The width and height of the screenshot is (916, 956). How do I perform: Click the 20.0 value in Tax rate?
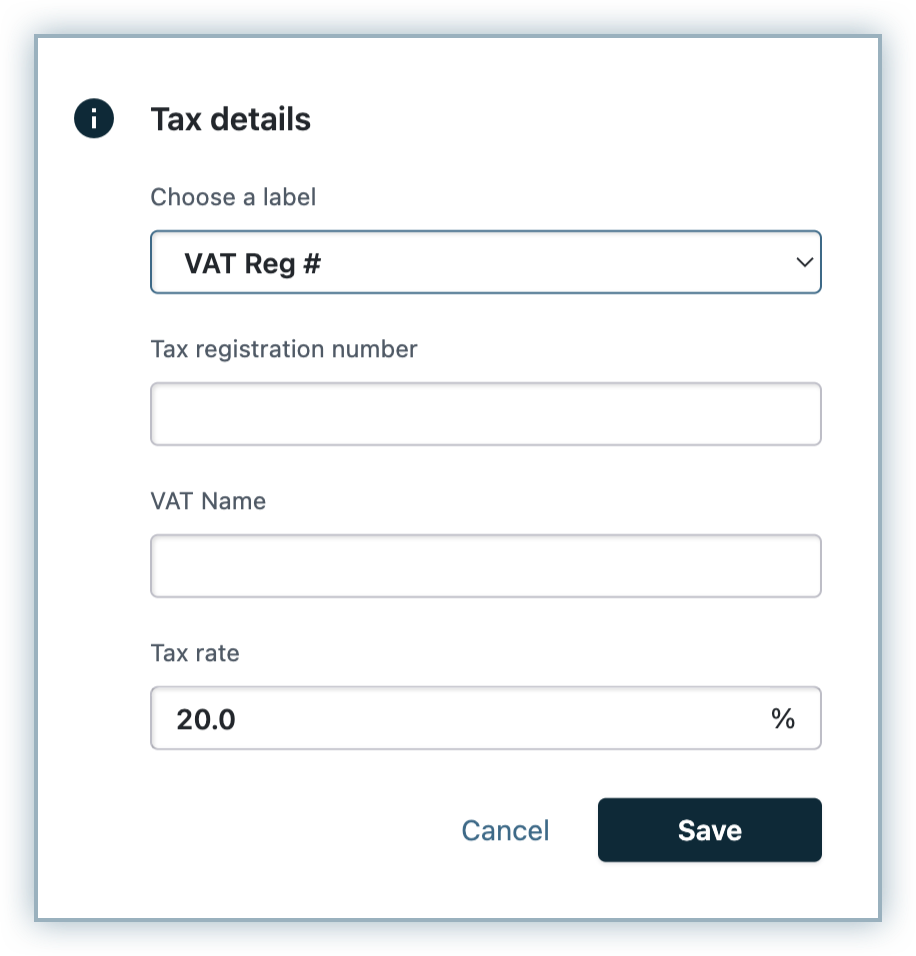(x=206, y=719)
